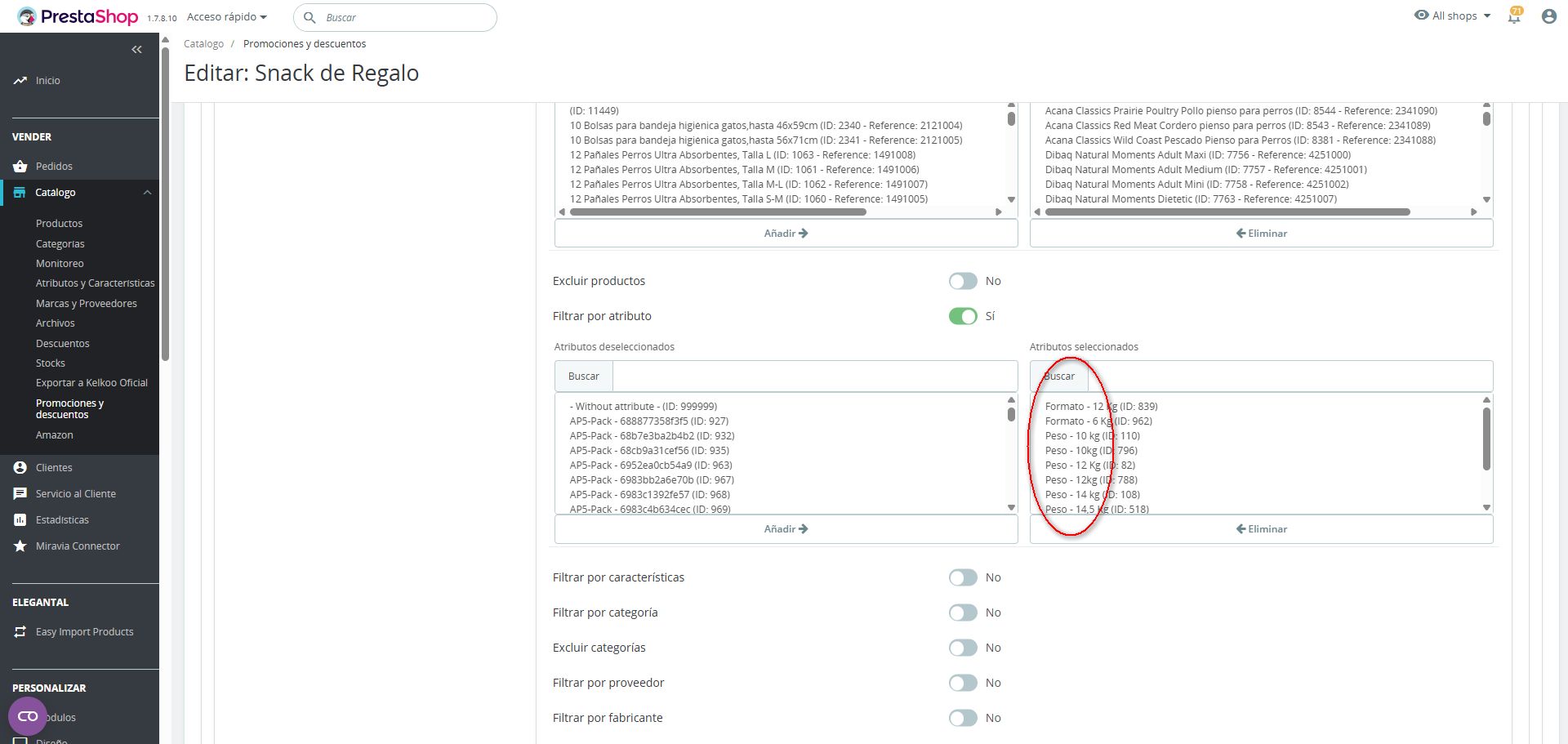Click the eye icon next to All shops
This screenshot has height=744, width=1568.
tap(1421, 16)
